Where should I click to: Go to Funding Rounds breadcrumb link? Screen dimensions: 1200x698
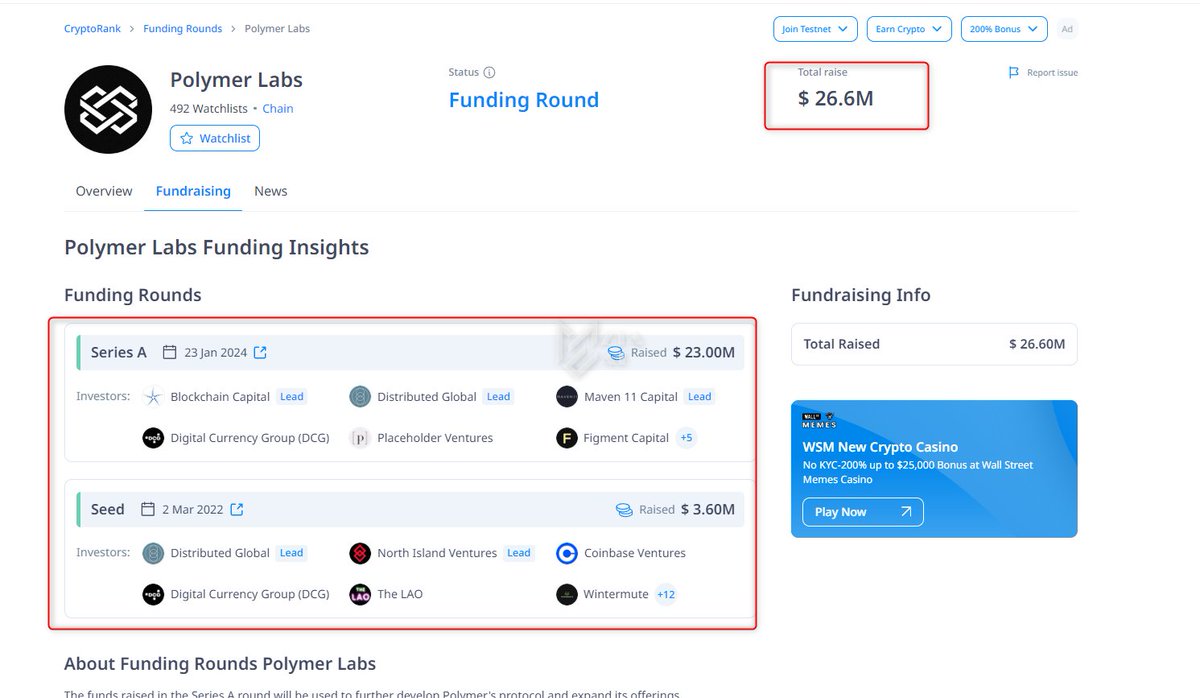click(183, 29)
